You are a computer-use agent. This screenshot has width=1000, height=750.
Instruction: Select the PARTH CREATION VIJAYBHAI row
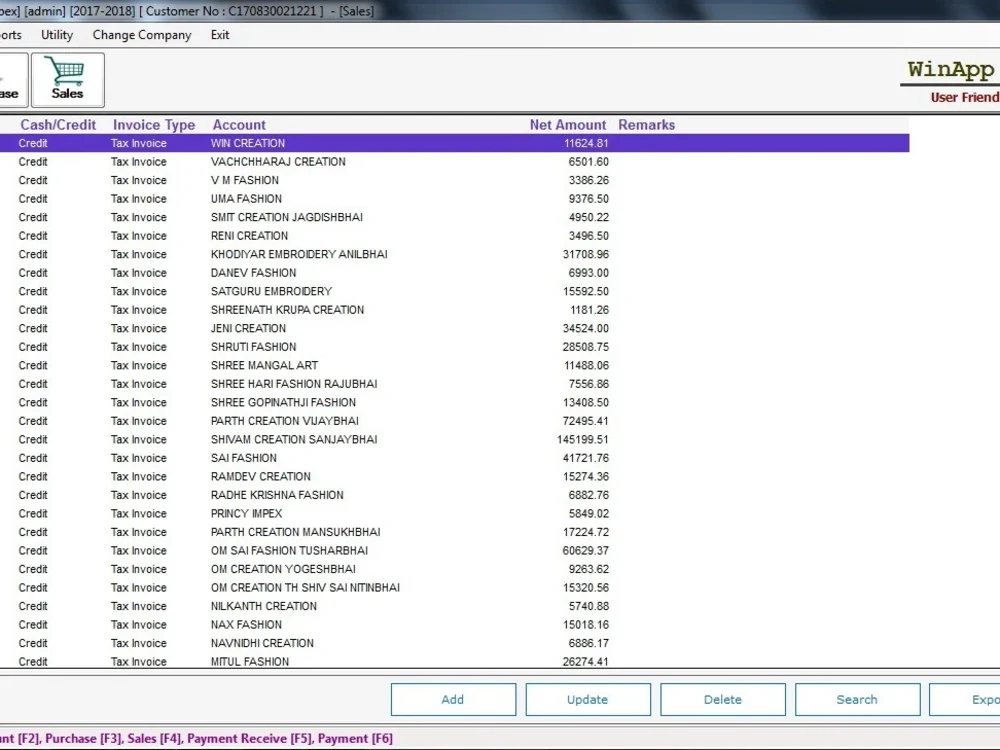(x=454, y=421)
